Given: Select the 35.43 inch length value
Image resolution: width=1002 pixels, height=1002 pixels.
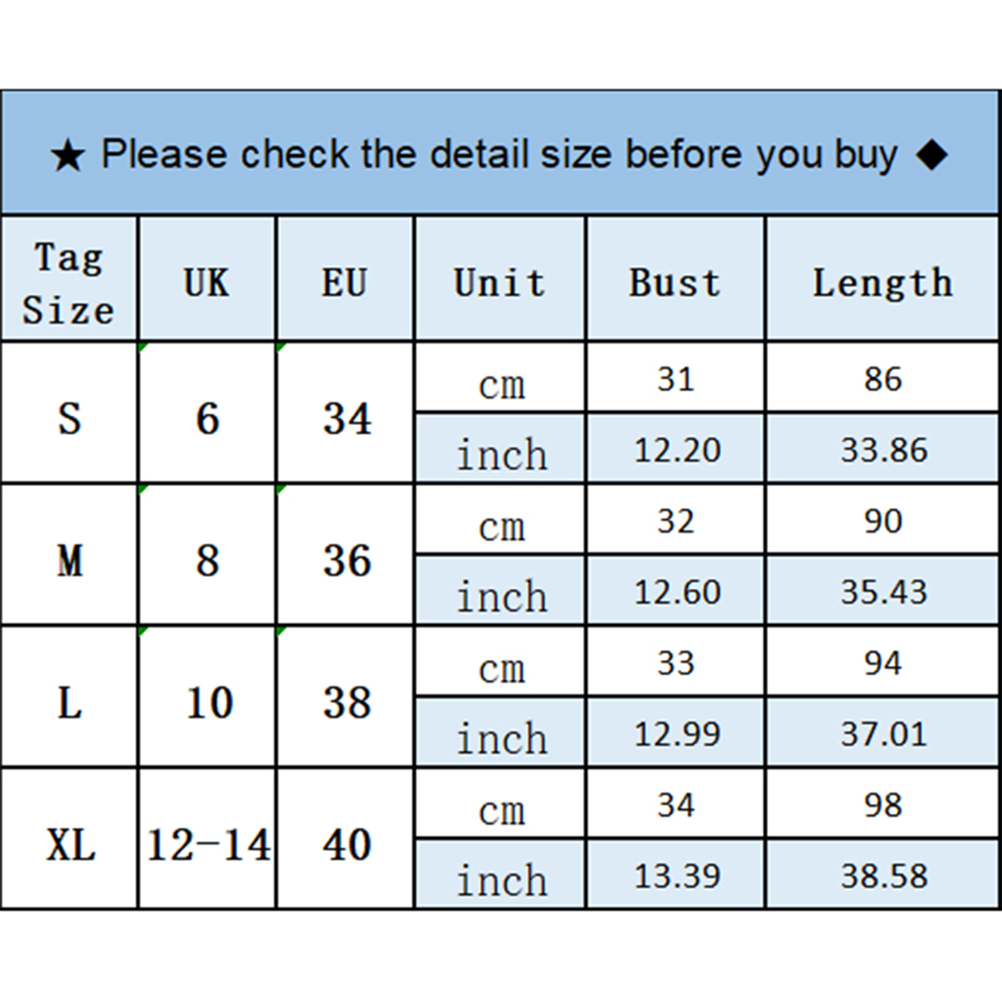Looking at the screenshot, I should point(883,592).
